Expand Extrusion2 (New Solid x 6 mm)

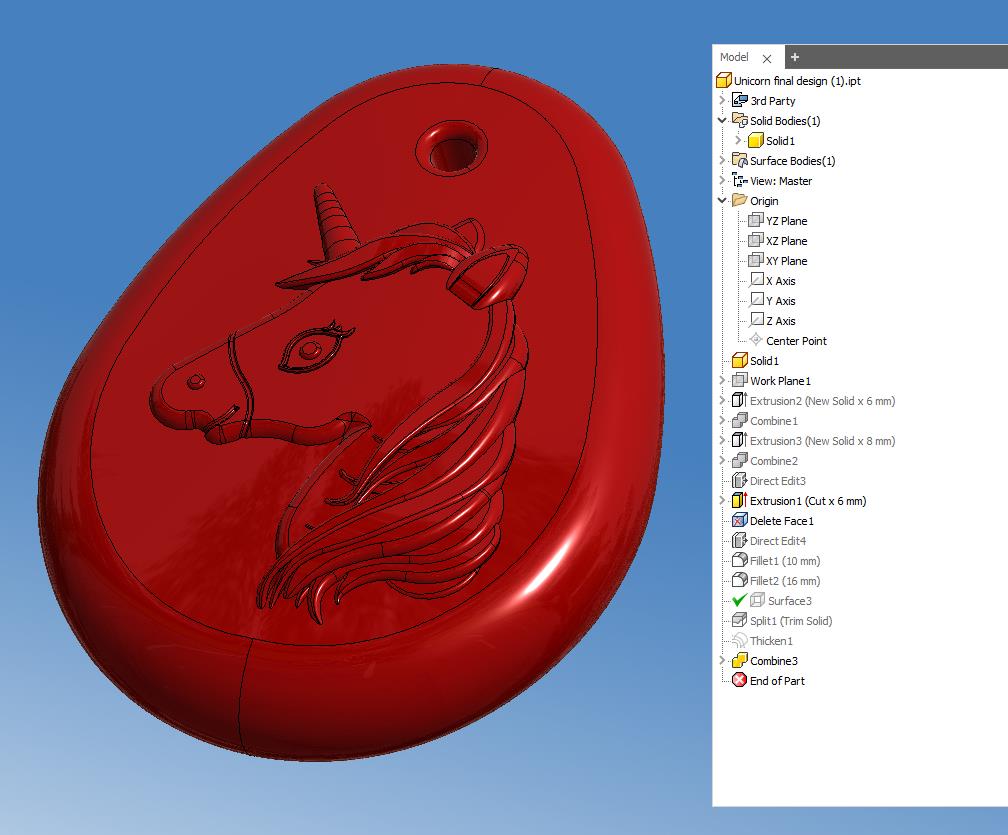[x=722, y=400]
